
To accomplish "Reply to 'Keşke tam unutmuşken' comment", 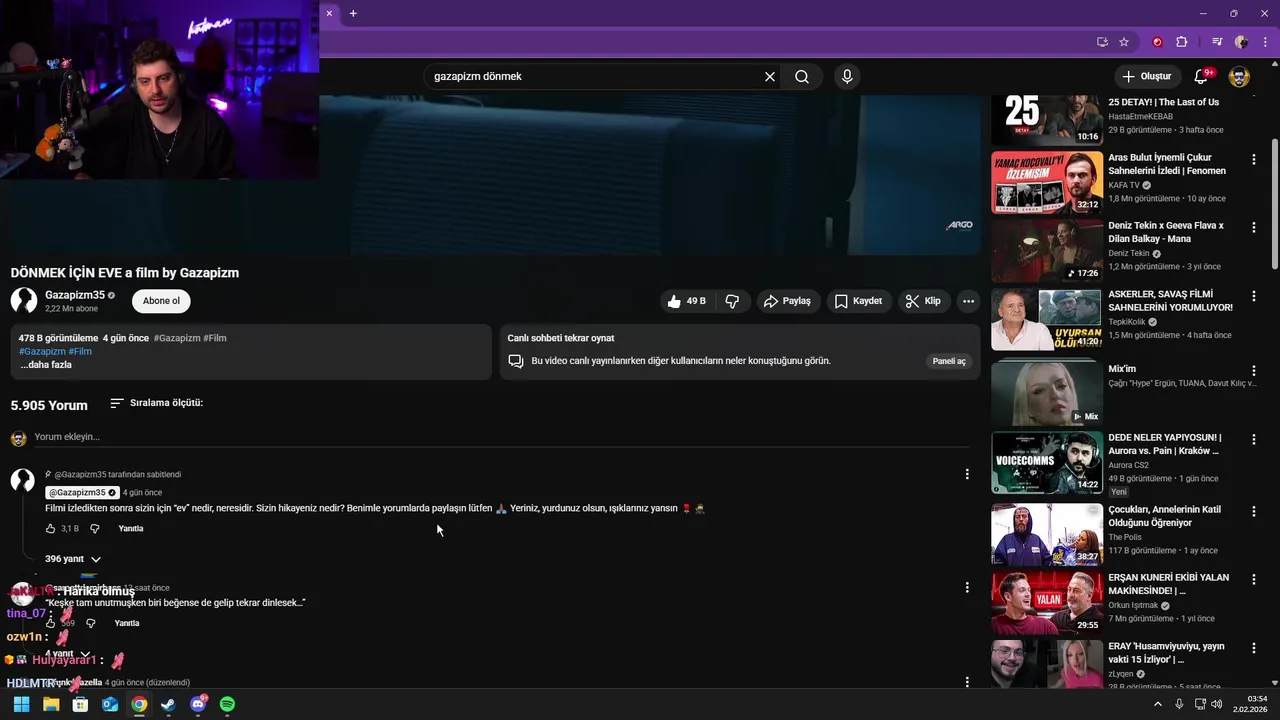I will coord(127,623).
